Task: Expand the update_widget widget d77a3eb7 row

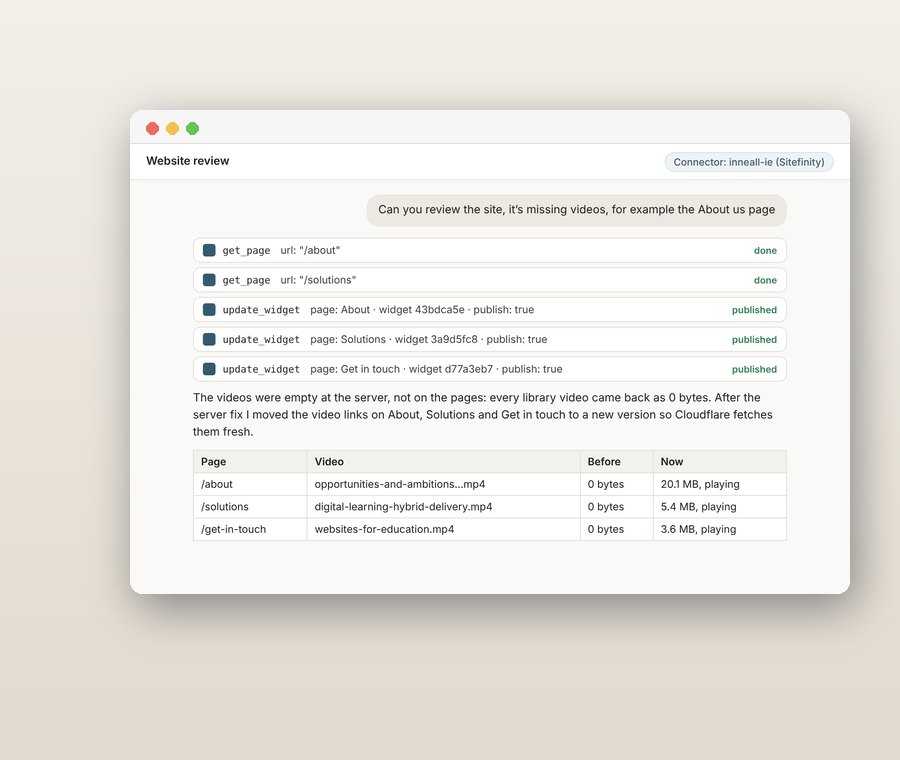Action: (x=490, y=369)
